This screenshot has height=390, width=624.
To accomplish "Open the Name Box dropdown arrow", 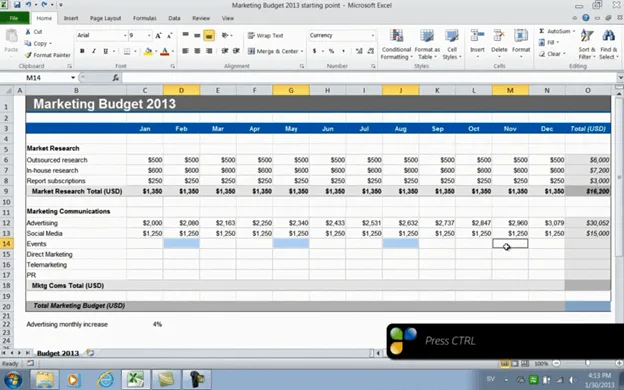I will tap(73, 78).
